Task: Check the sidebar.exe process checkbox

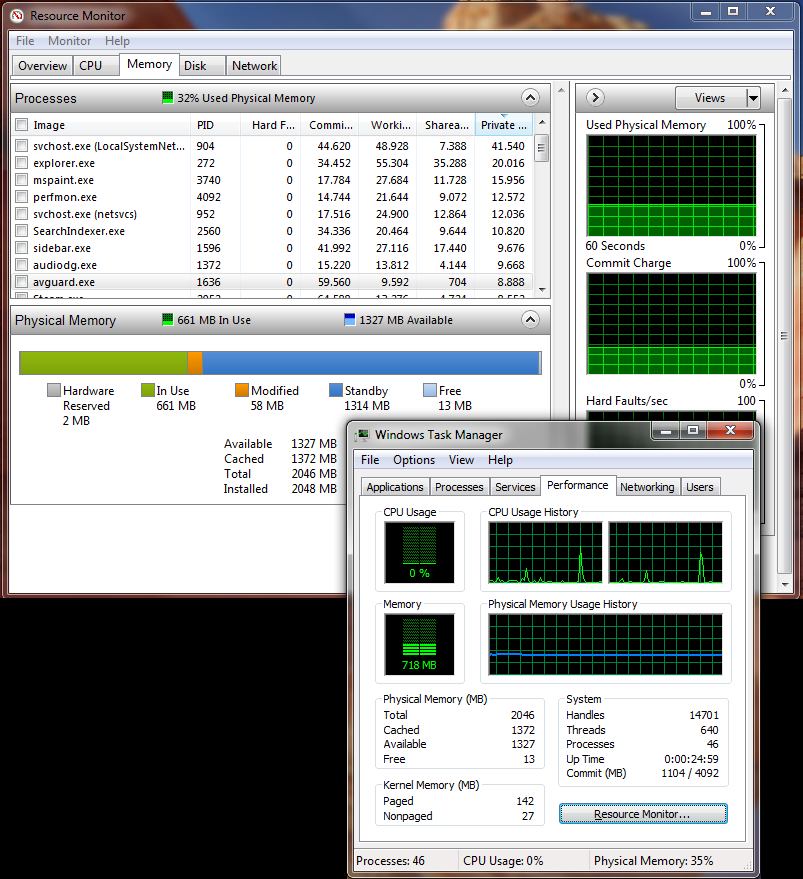Action: point(22,248)
